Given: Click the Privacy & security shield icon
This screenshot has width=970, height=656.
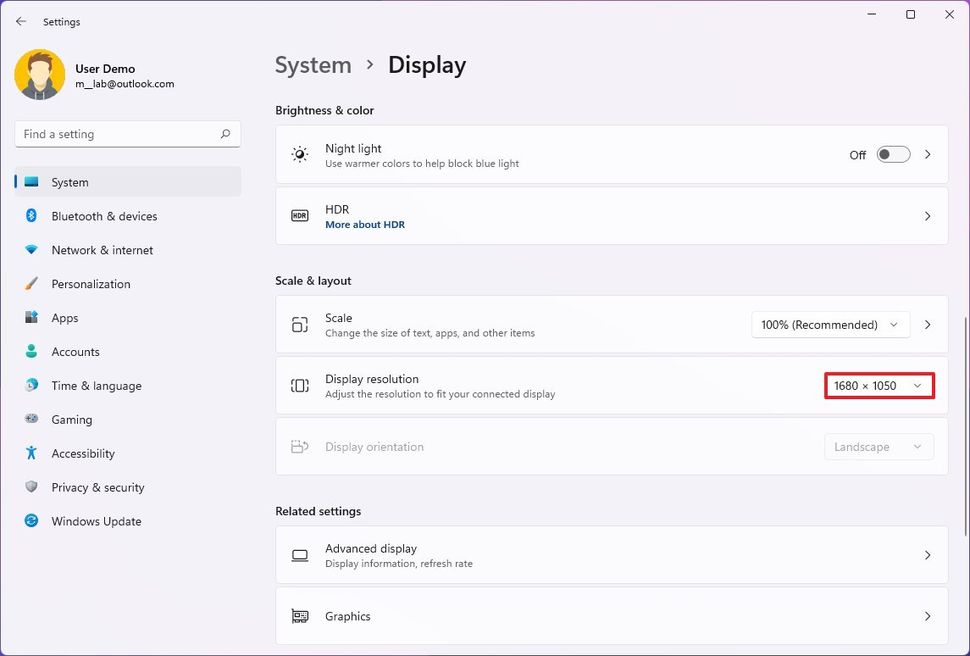Looking at the screenshot, I should (x=31, y=488).
